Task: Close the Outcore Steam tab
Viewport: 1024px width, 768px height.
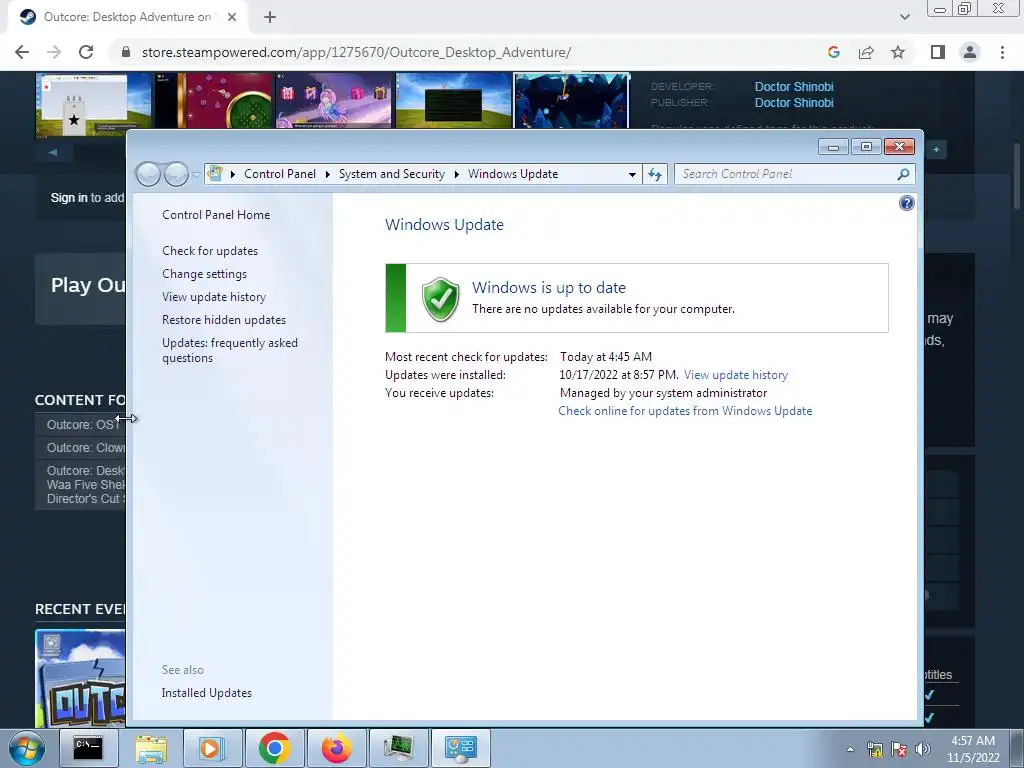Action: click(x=232, y=17)
